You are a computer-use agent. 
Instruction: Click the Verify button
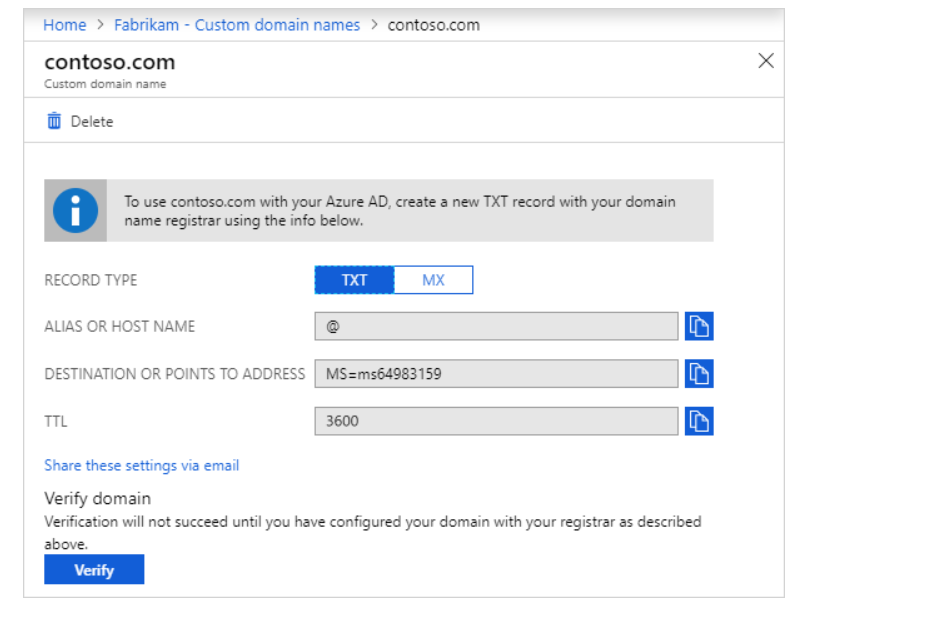[x=94, y=570]
